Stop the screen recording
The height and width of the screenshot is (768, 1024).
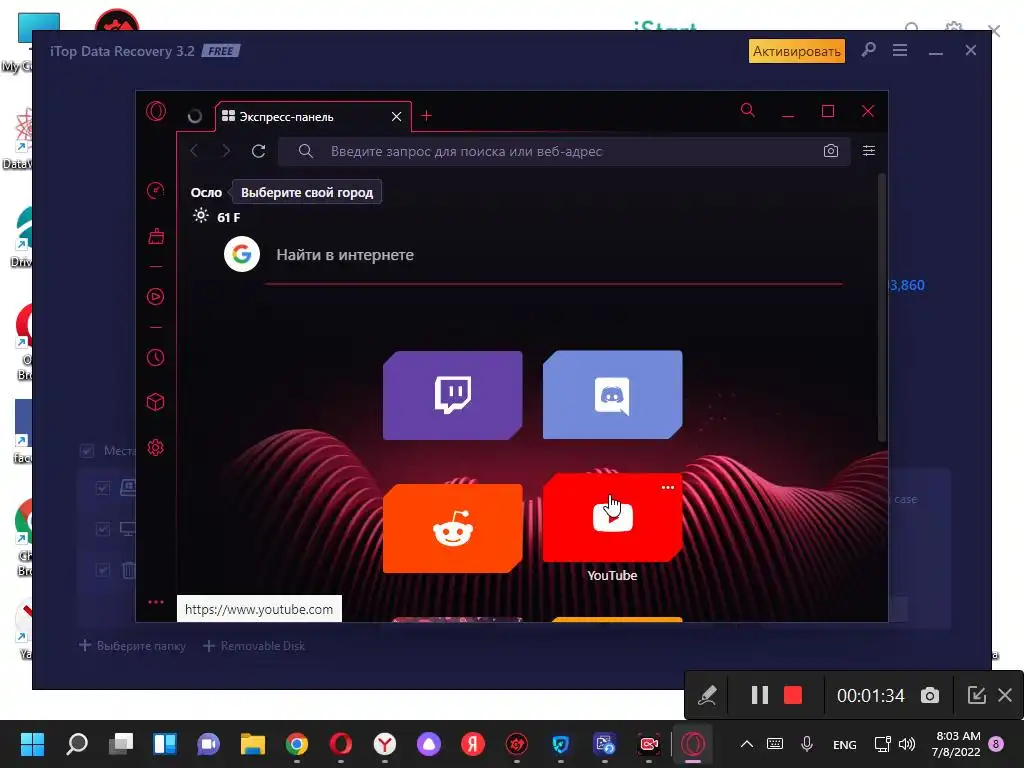click(793, 695)
